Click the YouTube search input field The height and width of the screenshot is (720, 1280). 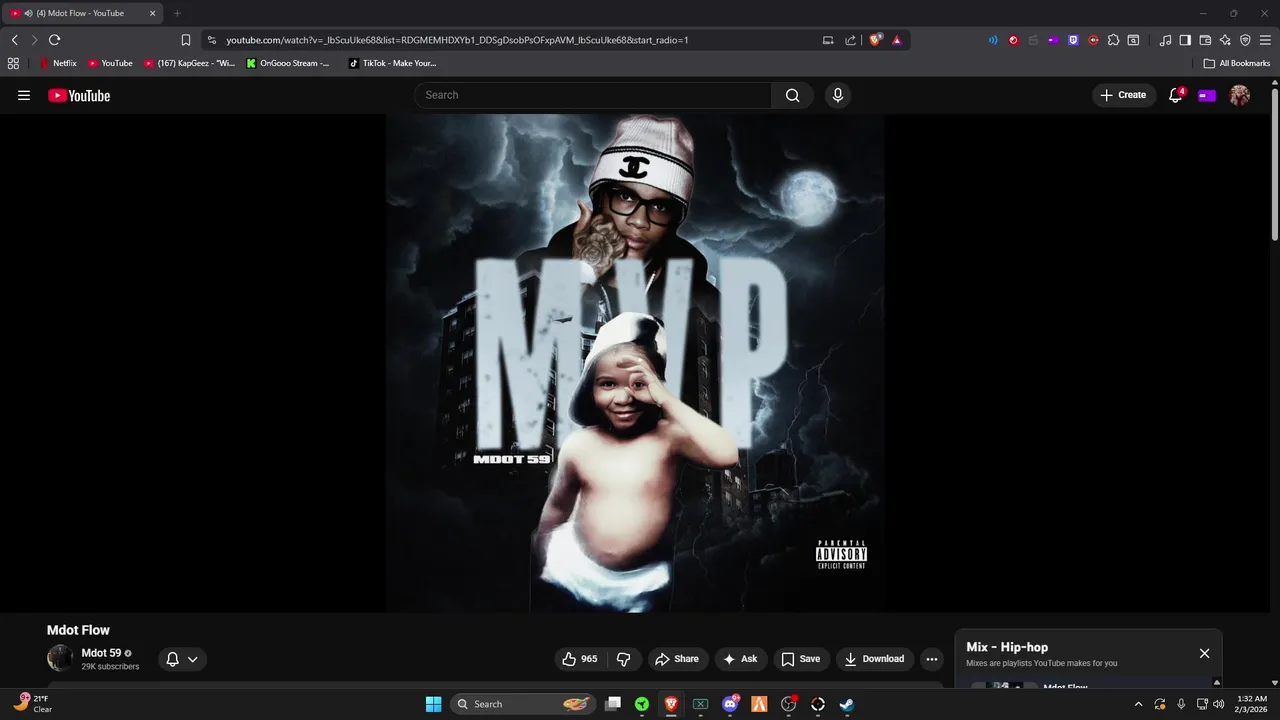[x=593, y=95]
